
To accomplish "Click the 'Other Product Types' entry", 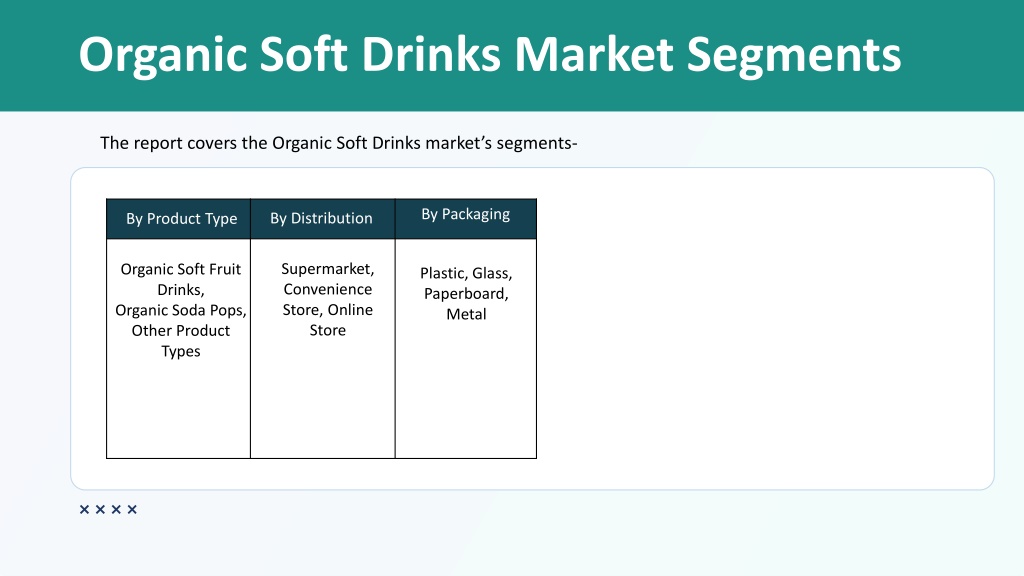I will (x=181, y=341).
